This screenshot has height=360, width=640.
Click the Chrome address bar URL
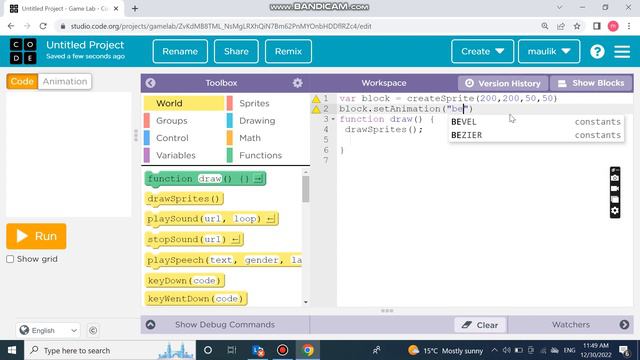coord(221,26)
